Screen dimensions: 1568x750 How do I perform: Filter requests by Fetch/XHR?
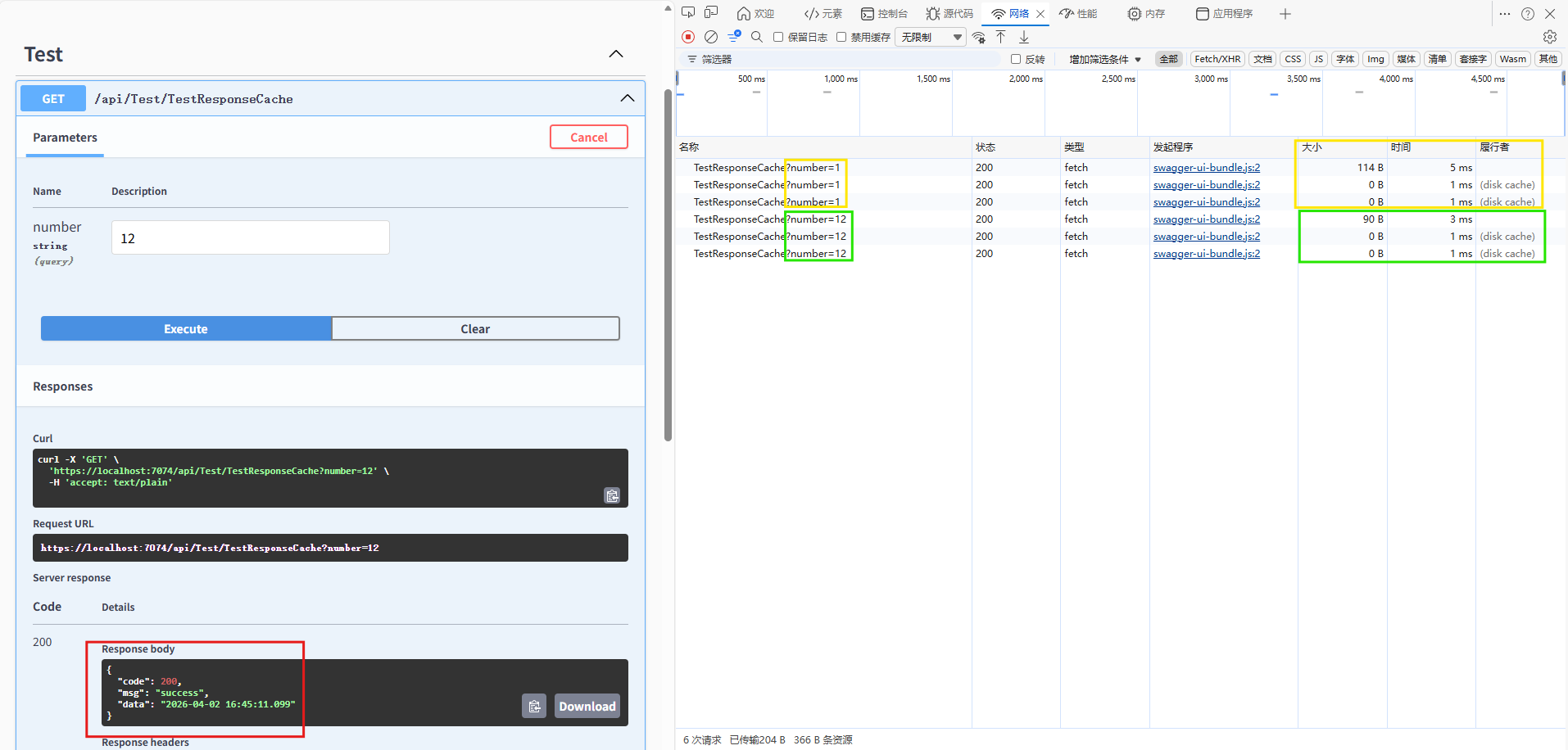[1217, 59]
